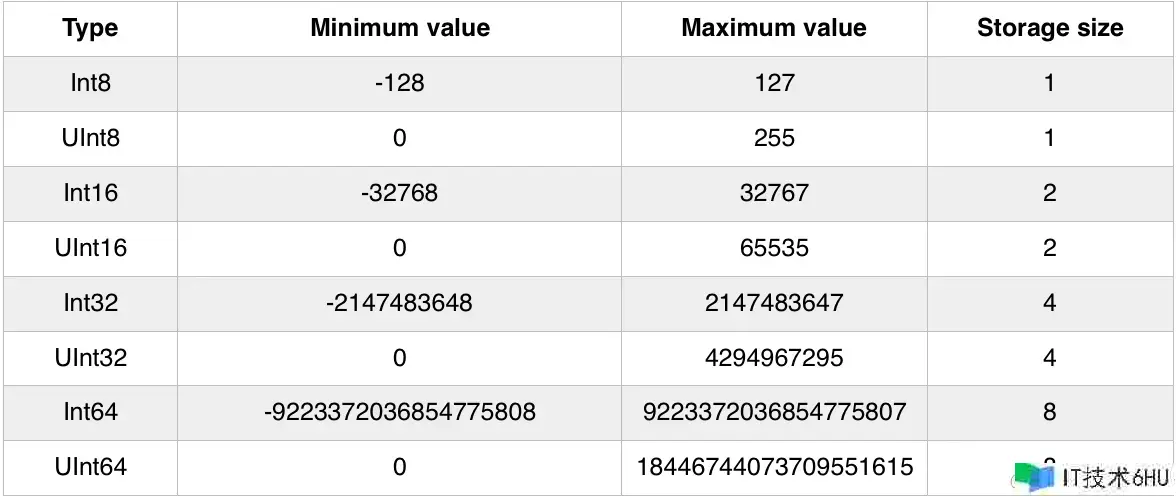Click the Maximum value column header
The width and height of the screenshot is (1176, 496).
774,29
